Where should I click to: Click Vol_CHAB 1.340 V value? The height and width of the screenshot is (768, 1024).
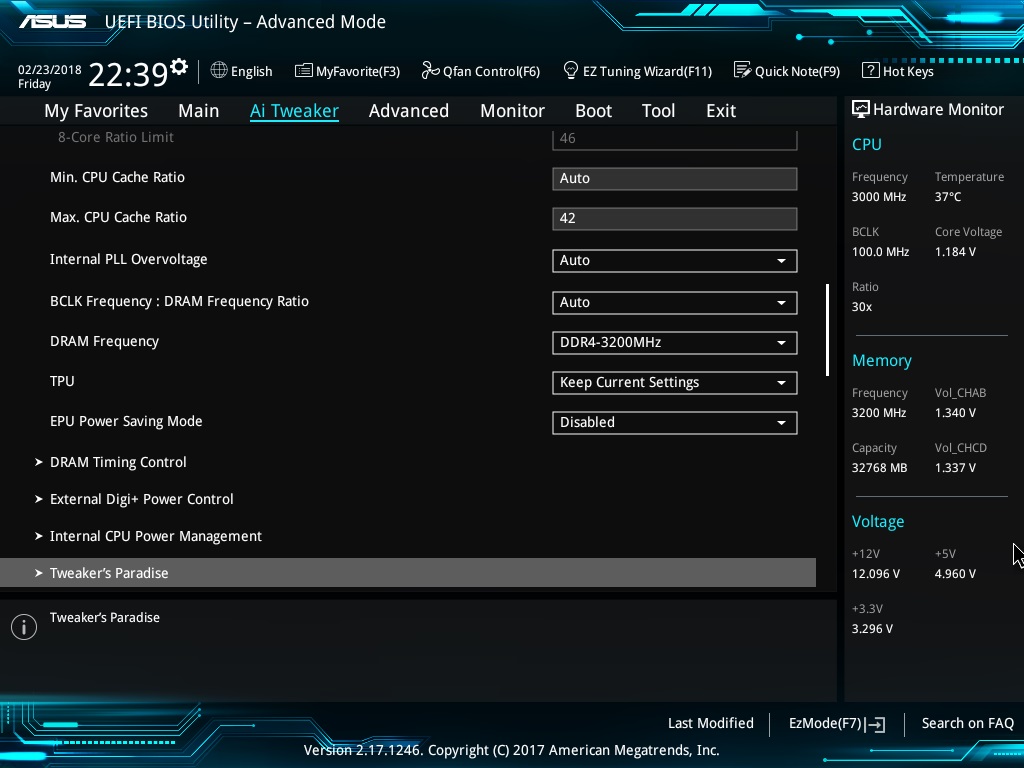tap(955, 413)
